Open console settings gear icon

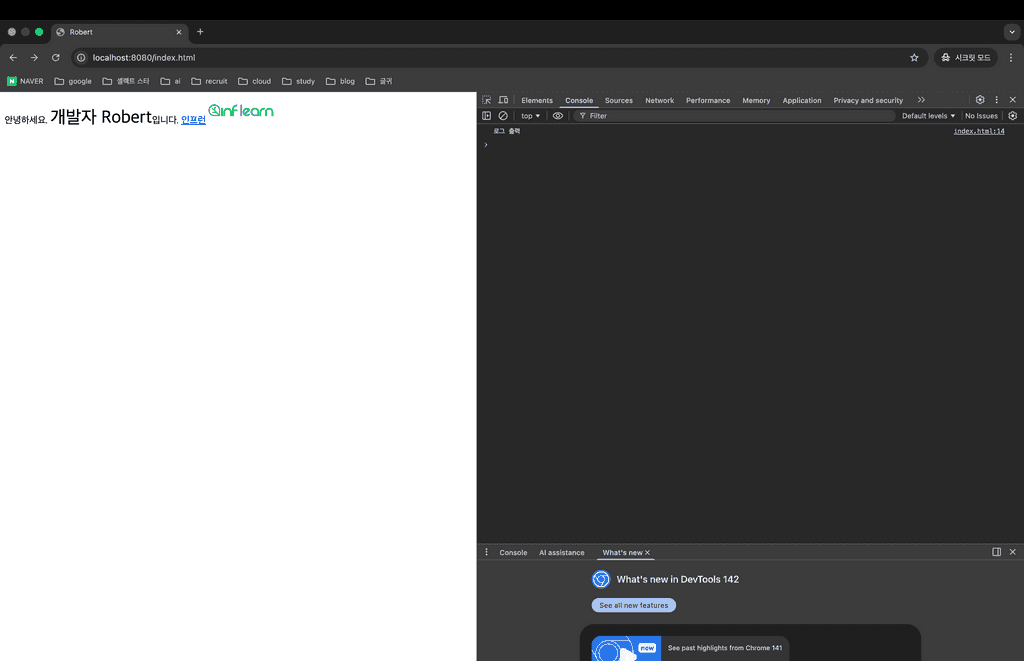tap(1012, 116)
